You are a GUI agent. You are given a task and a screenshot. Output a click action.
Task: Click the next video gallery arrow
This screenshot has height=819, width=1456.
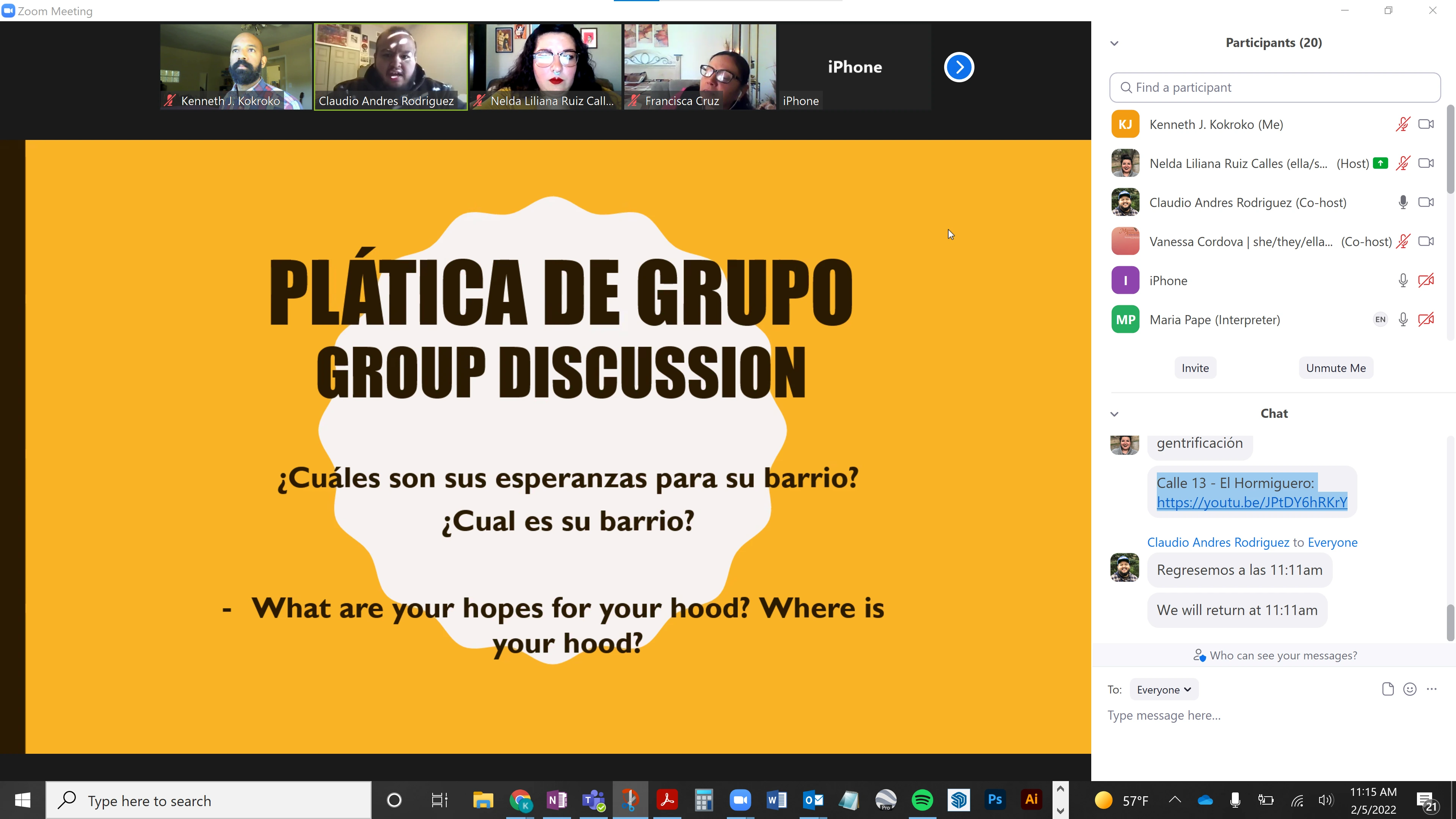click(959, 67)
